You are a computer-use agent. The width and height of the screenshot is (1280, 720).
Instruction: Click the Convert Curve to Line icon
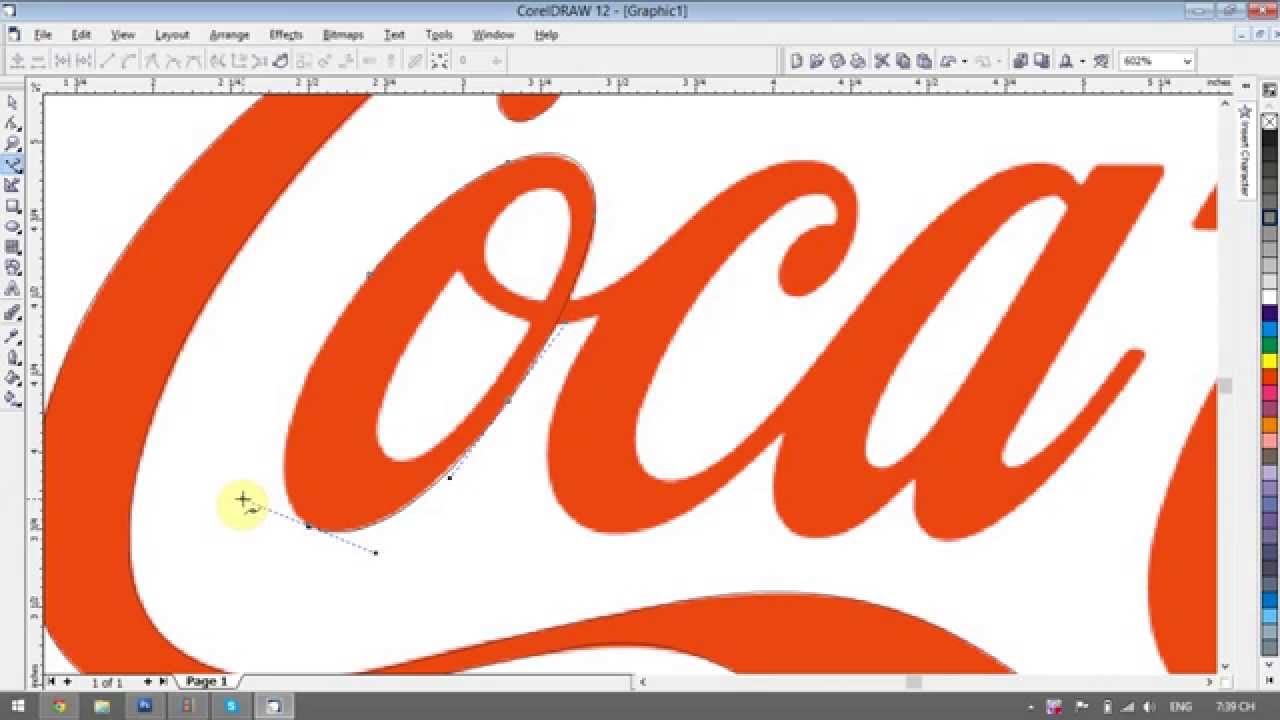[108, 61]
